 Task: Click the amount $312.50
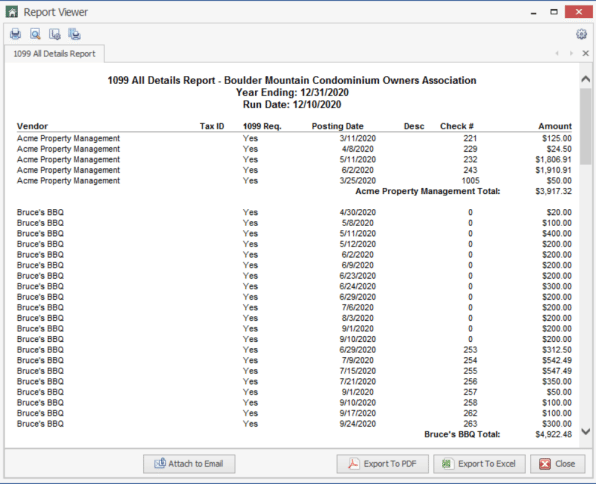click(x=557, y=350)
